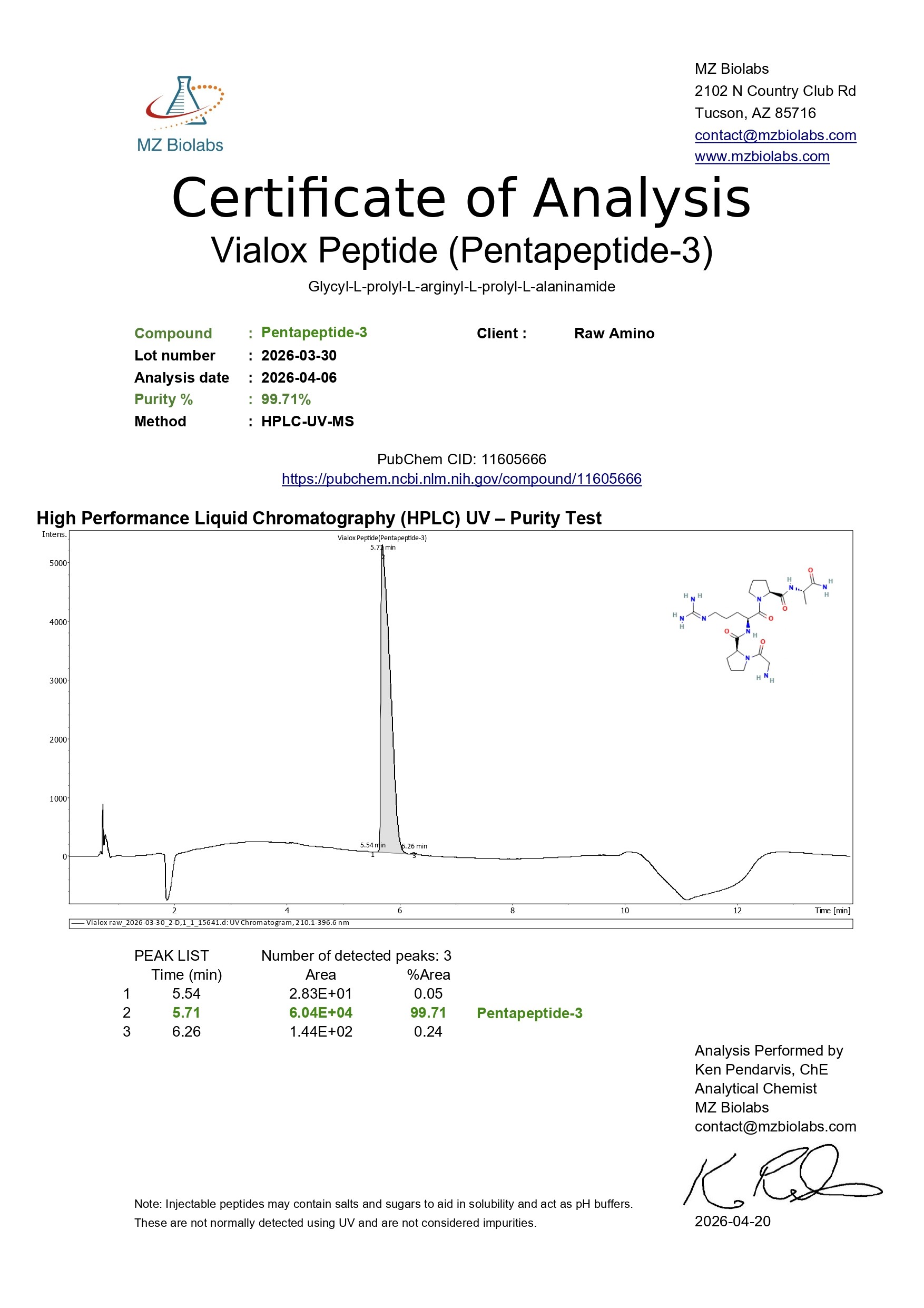Select the signing date 2026-04-20
924x1308 pixels.
733,1222
